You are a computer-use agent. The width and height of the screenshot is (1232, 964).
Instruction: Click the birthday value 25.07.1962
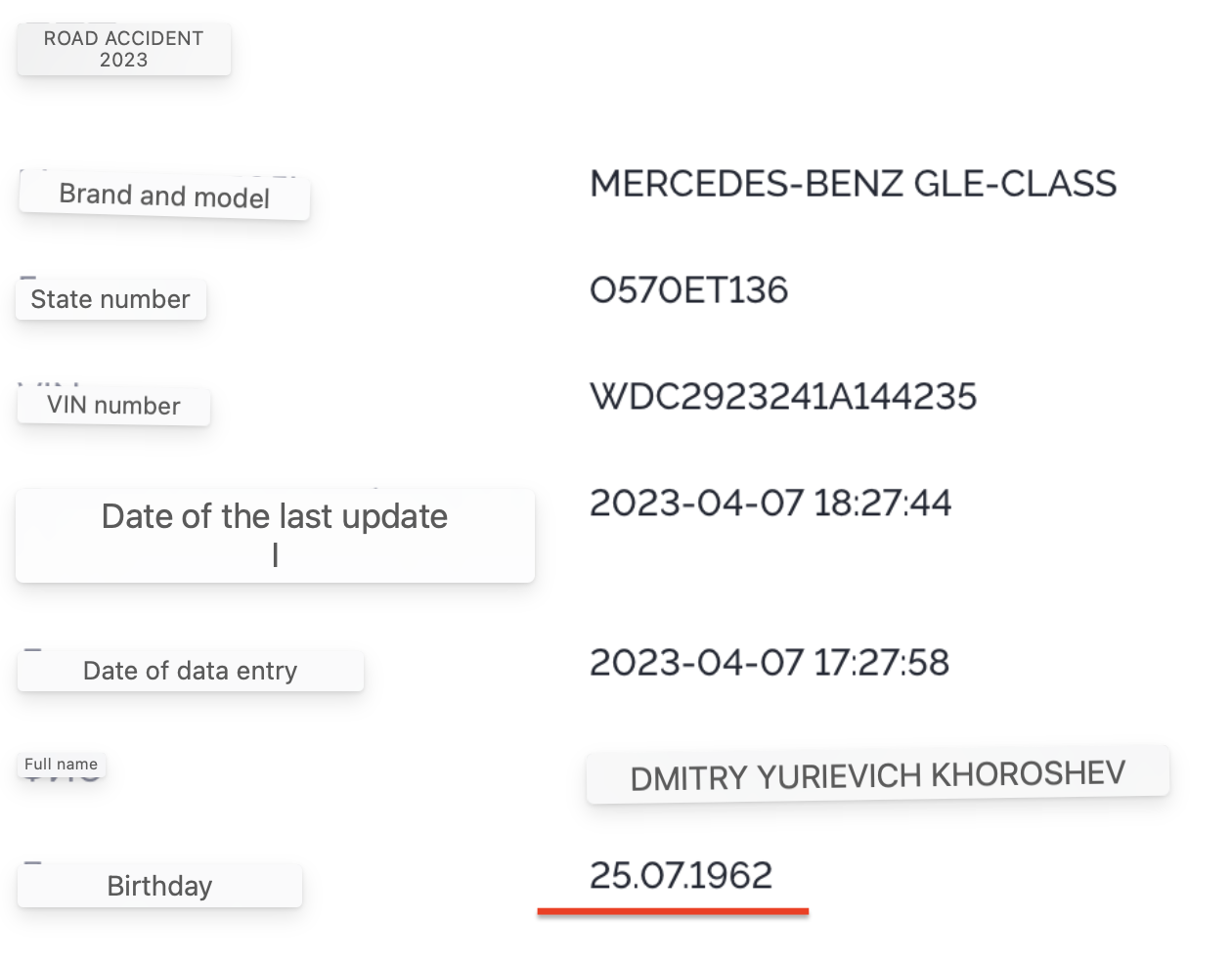(x=681, y=875)
